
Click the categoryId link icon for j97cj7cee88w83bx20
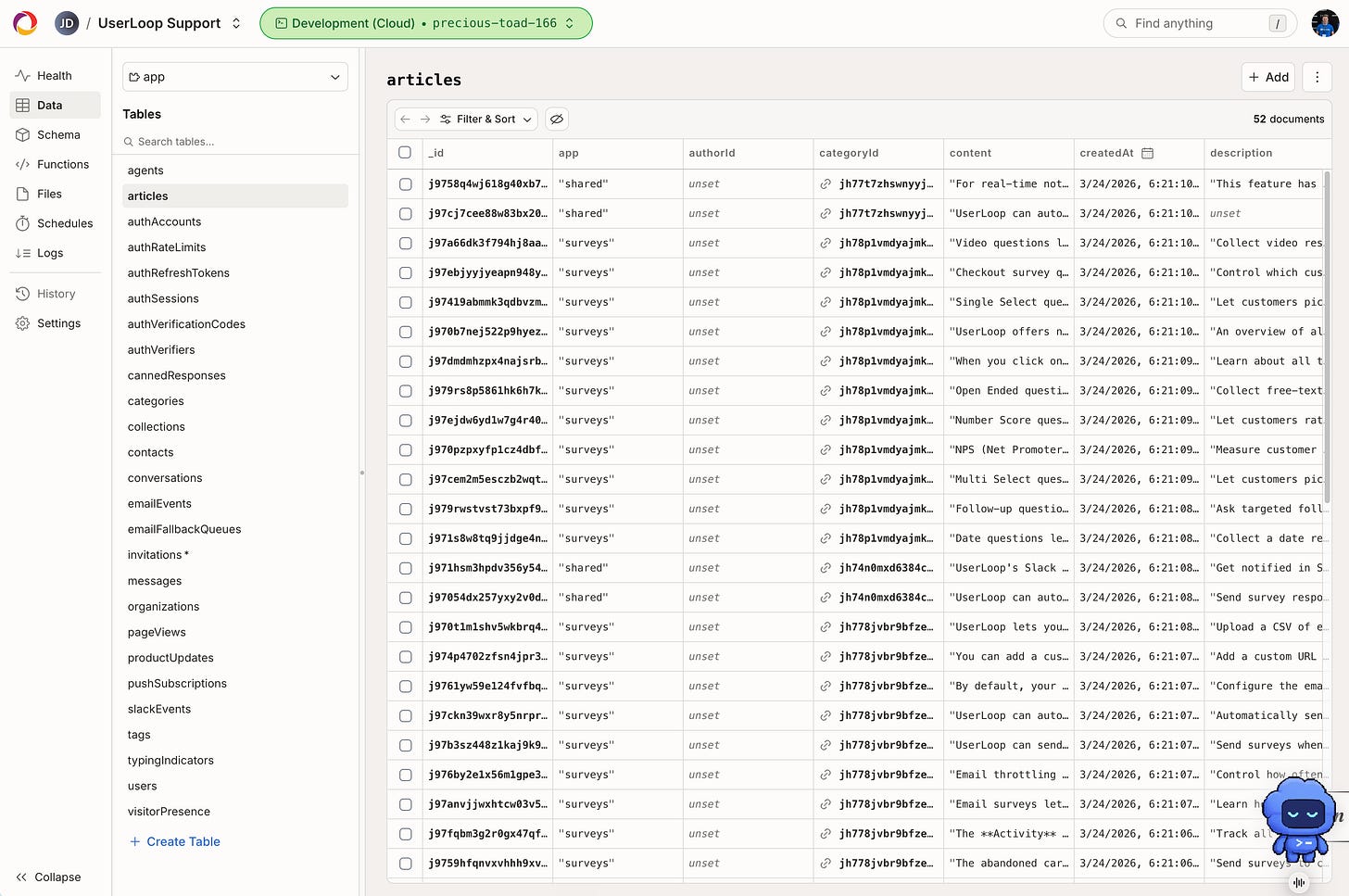click(x=825, y=214)
